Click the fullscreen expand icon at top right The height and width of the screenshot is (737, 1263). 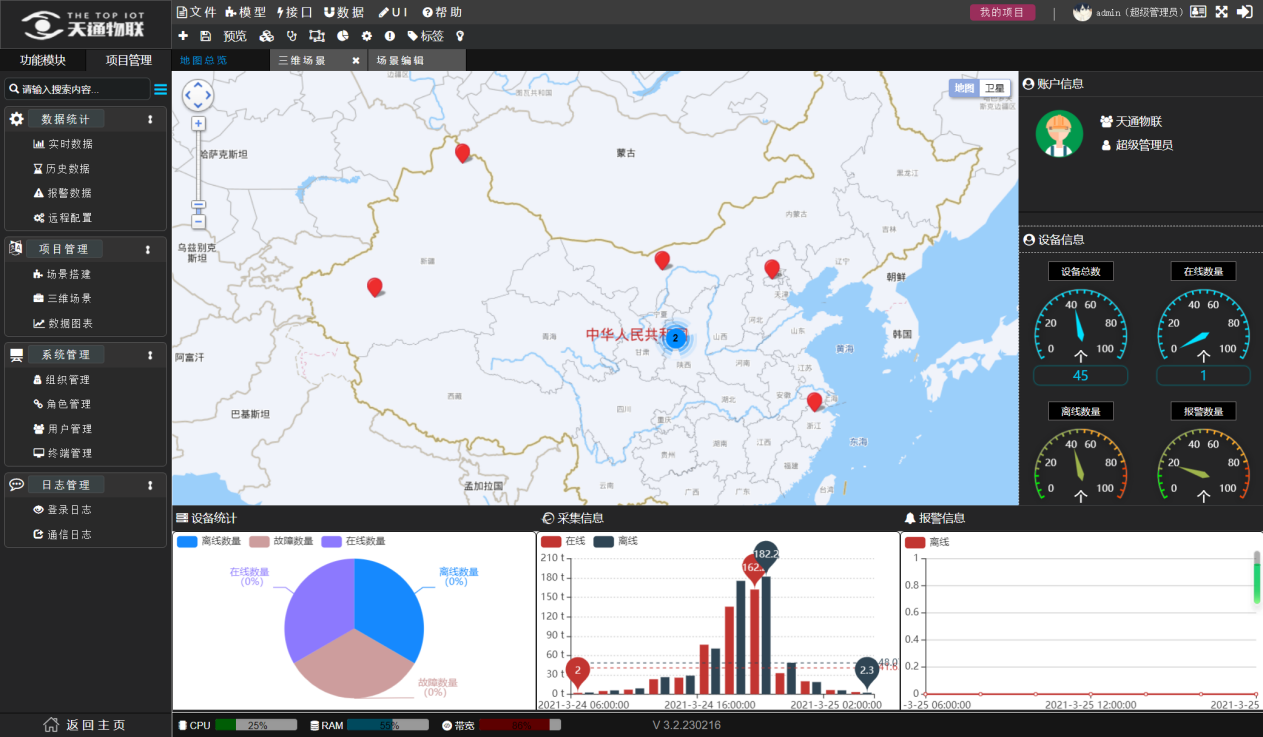coord(1221,12)
